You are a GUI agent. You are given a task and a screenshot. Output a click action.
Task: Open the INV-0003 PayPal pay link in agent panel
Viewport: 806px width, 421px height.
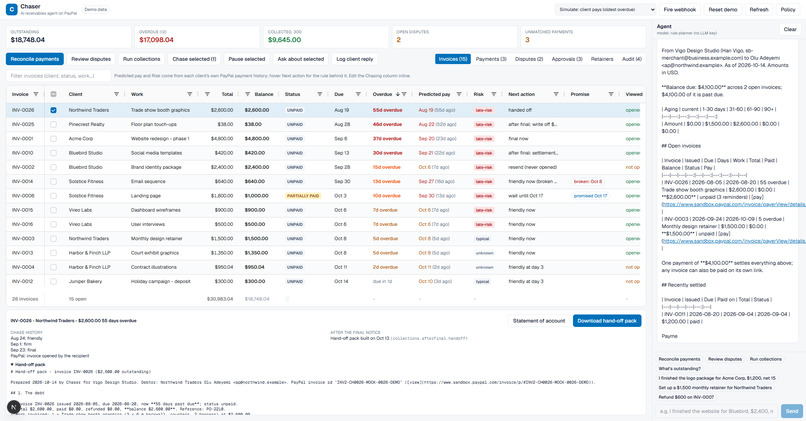(x=734, y=241)
